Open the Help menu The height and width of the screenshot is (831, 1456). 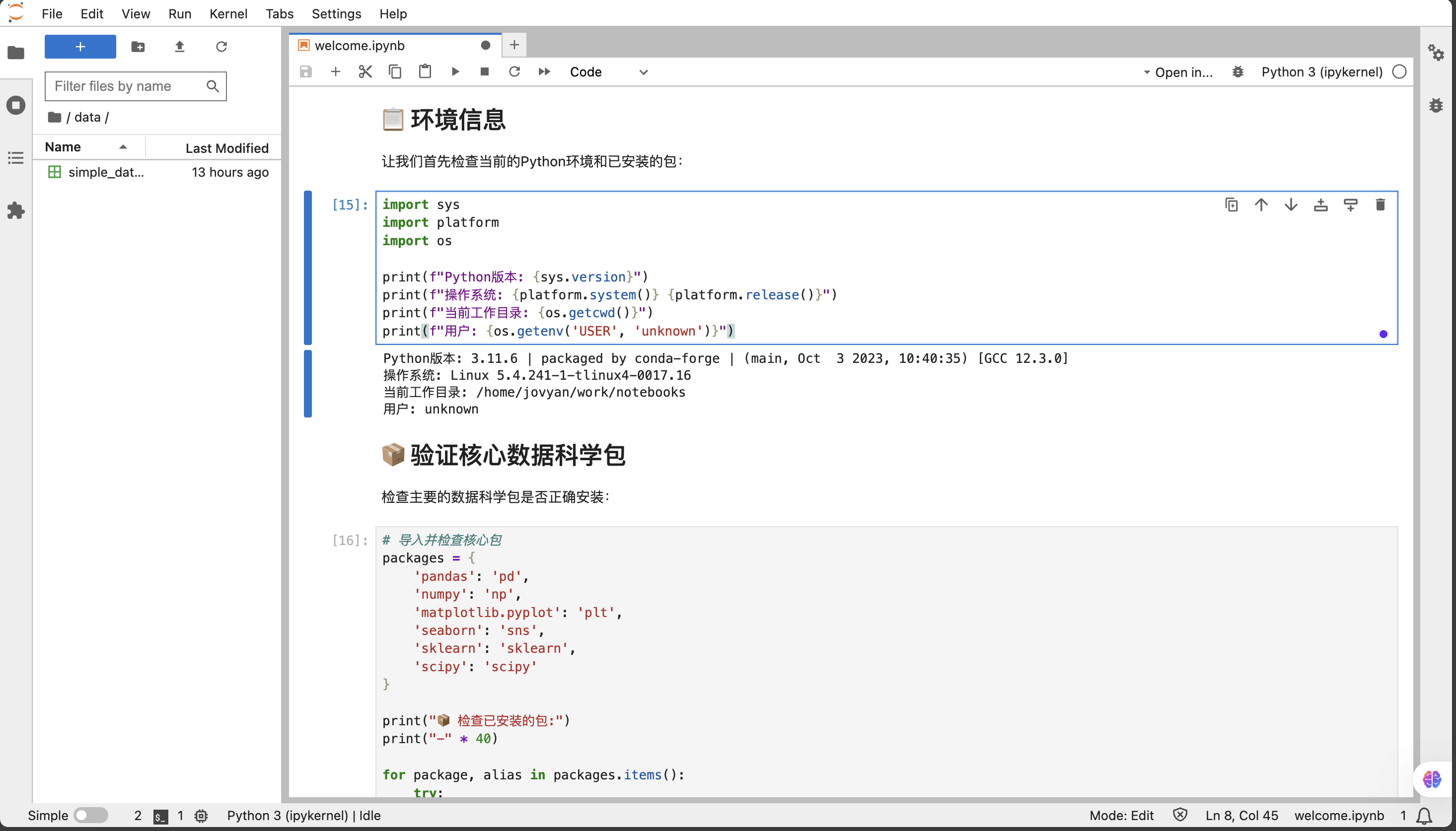coord(393,14)
